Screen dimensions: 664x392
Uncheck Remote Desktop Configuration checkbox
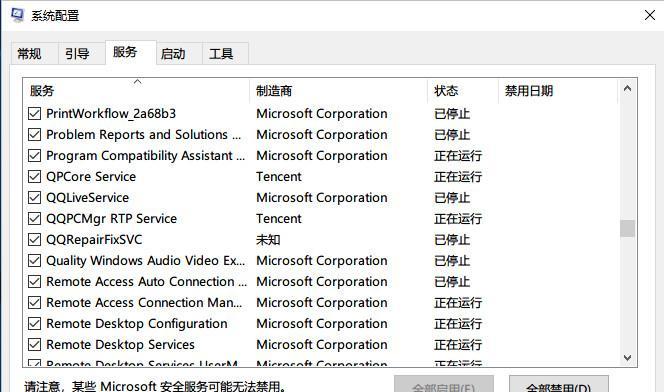[34, 323]
